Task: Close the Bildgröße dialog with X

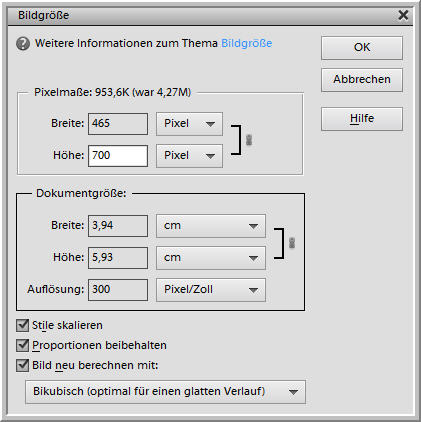Action: click(x=403, y=15)
